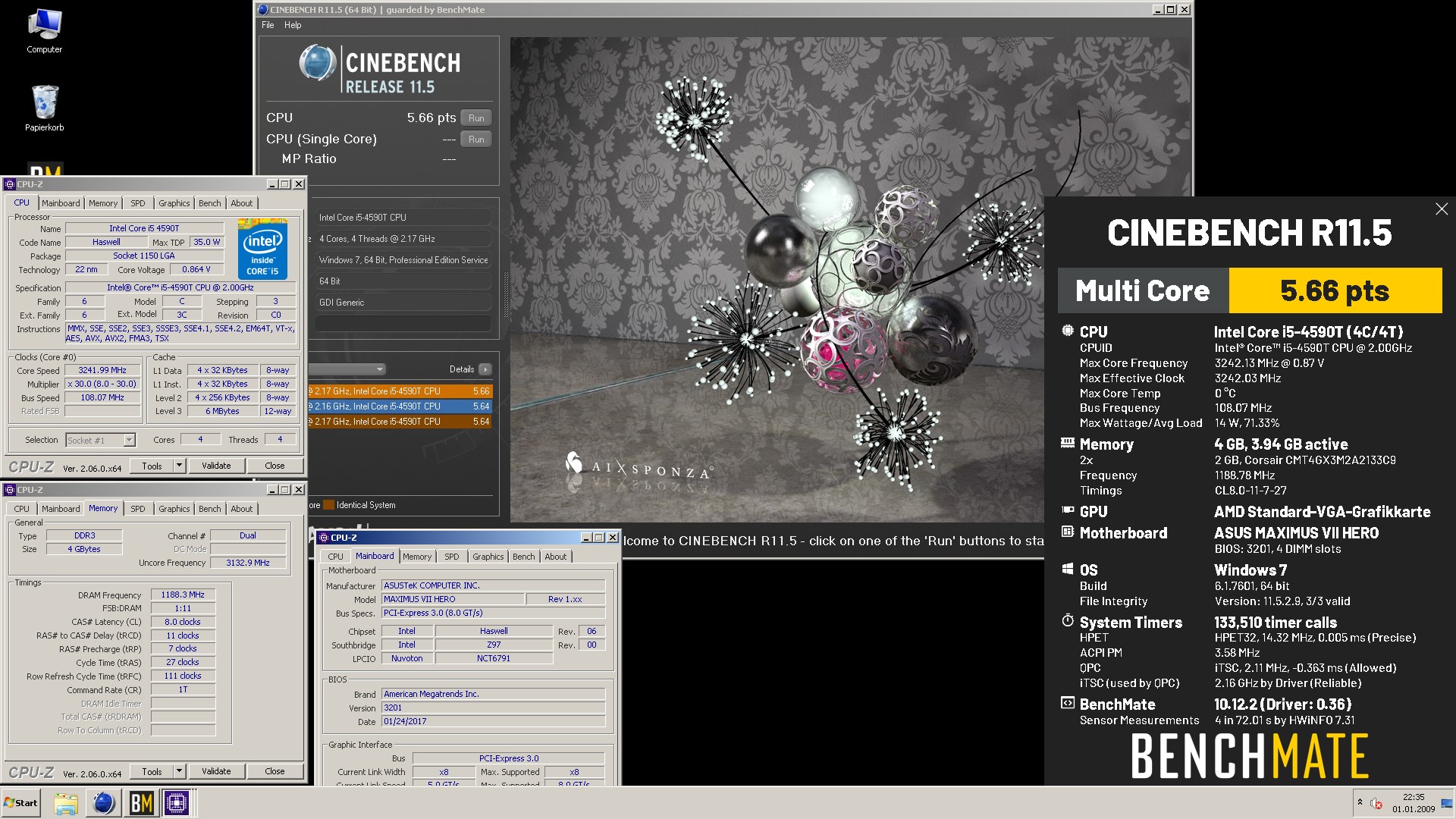Click the BenchMate version icon in result panel
Screen dimensions: 1456x819
click(x=1068, y=703)
